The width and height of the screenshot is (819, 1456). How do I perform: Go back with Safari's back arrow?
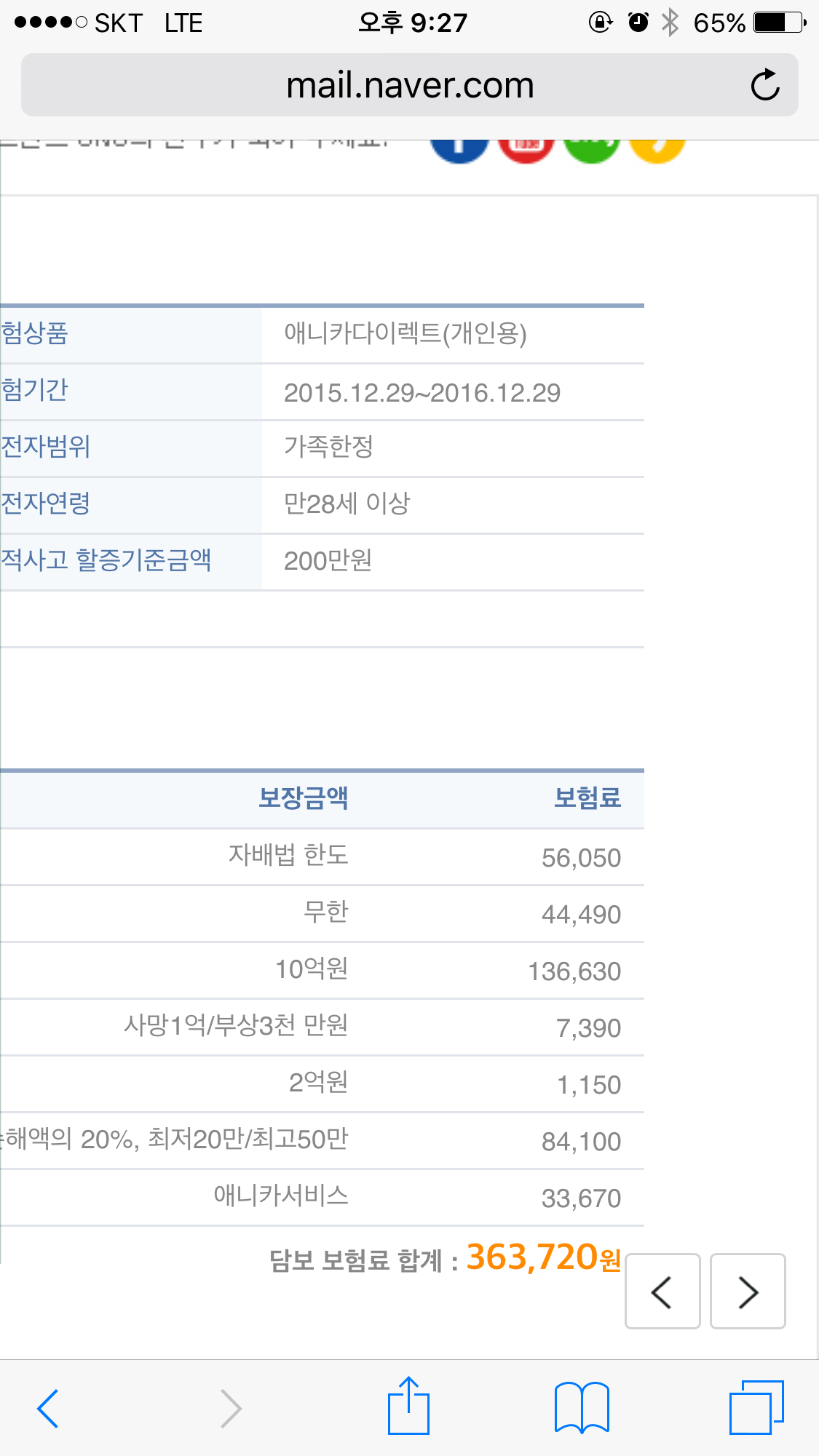click(48, 1408)
